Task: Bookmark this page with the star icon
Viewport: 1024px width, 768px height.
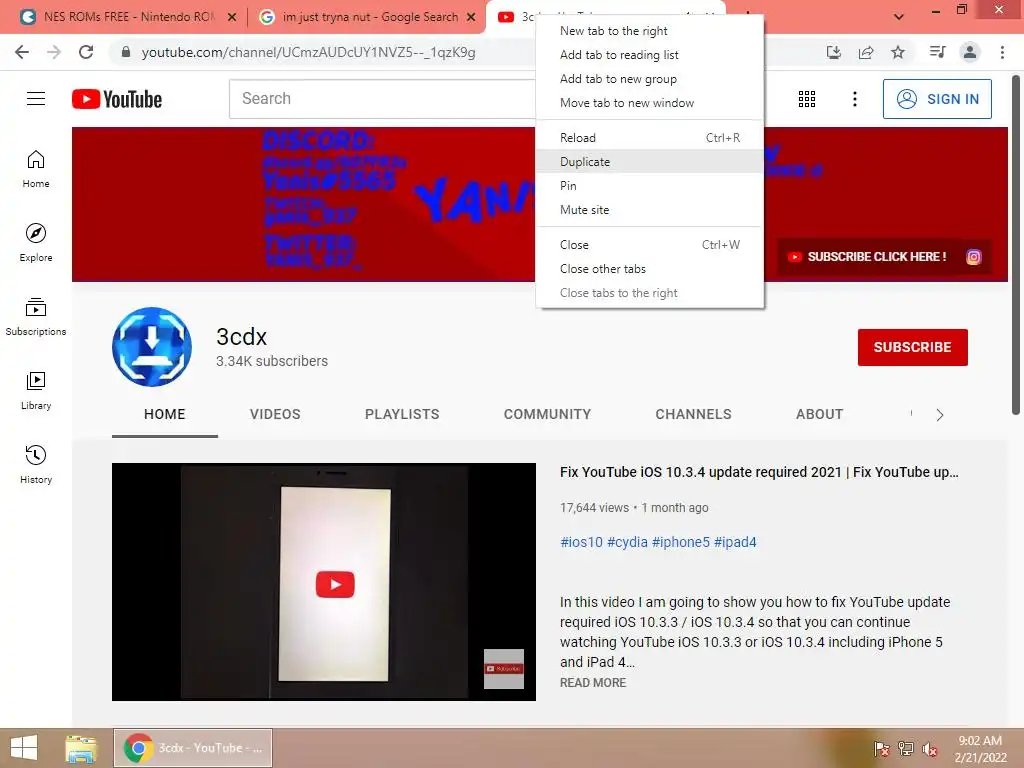Action: (898, 52)
